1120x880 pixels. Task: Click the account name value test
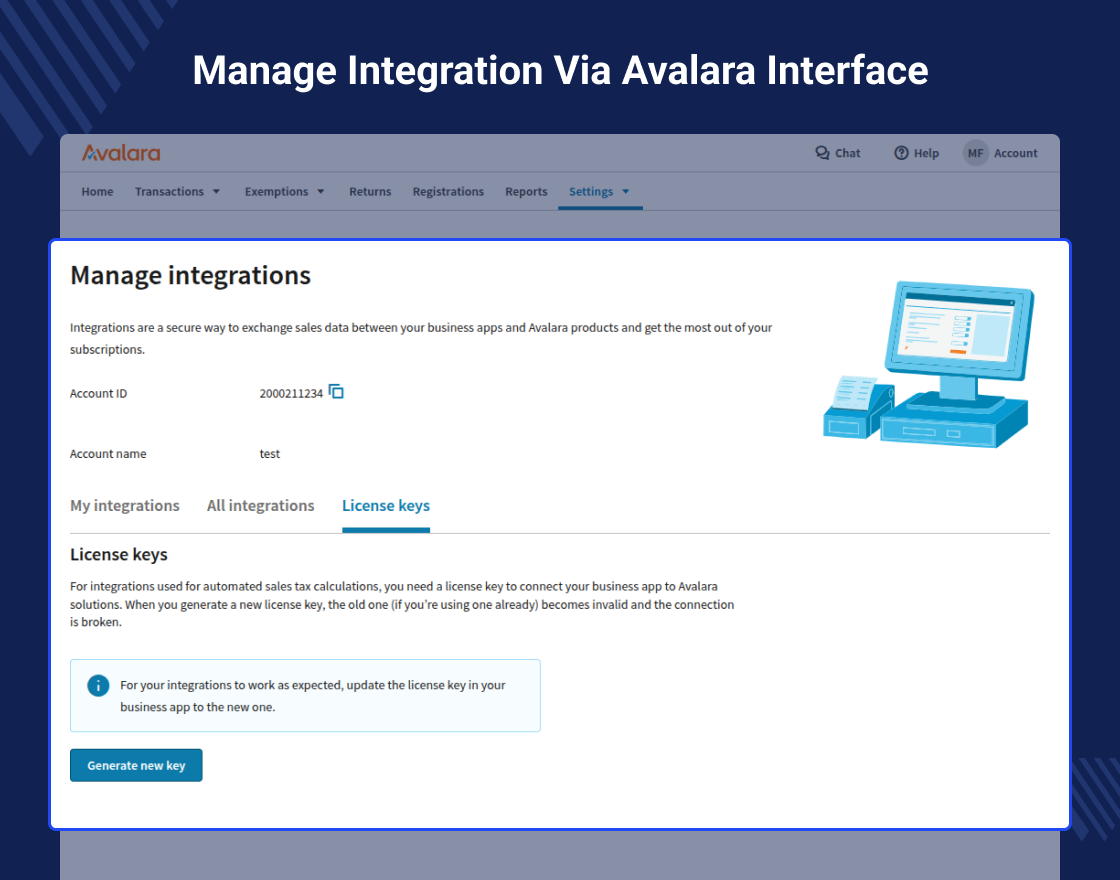(x=269, y=453)
